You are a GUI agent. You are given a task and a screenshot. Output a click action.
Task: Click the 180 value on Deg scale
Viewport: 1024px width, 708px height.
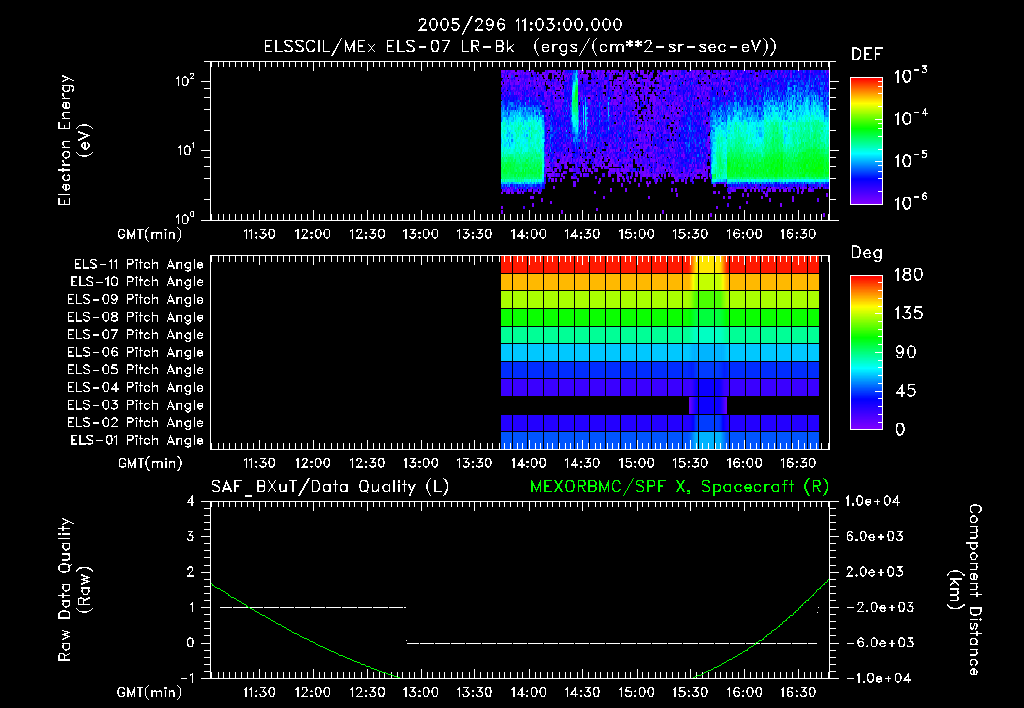[x=909, y=275]
